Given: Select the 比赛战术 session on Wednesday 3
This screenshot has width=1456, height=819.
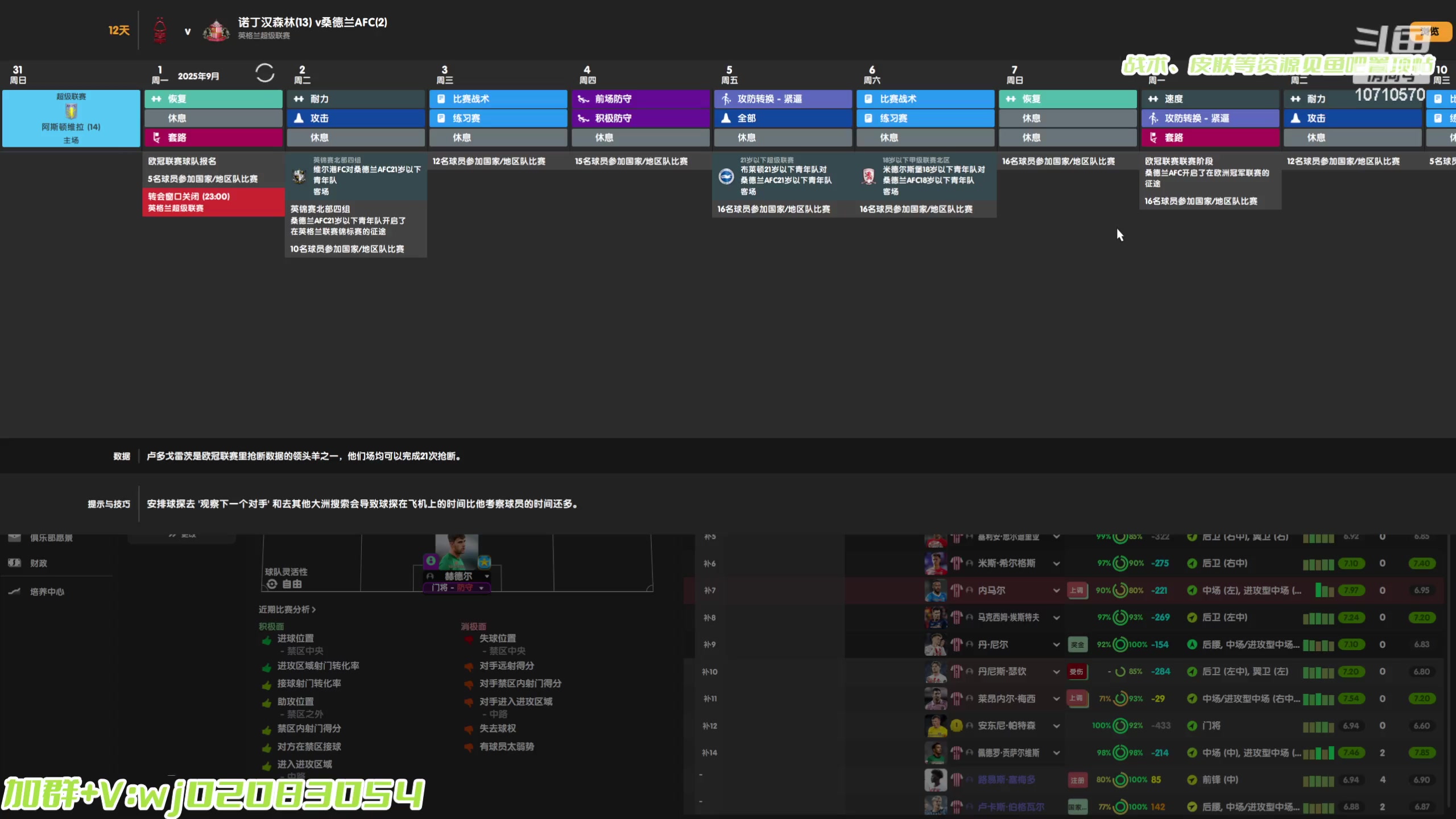Looking at the screenshot, I should pos(498,99).
